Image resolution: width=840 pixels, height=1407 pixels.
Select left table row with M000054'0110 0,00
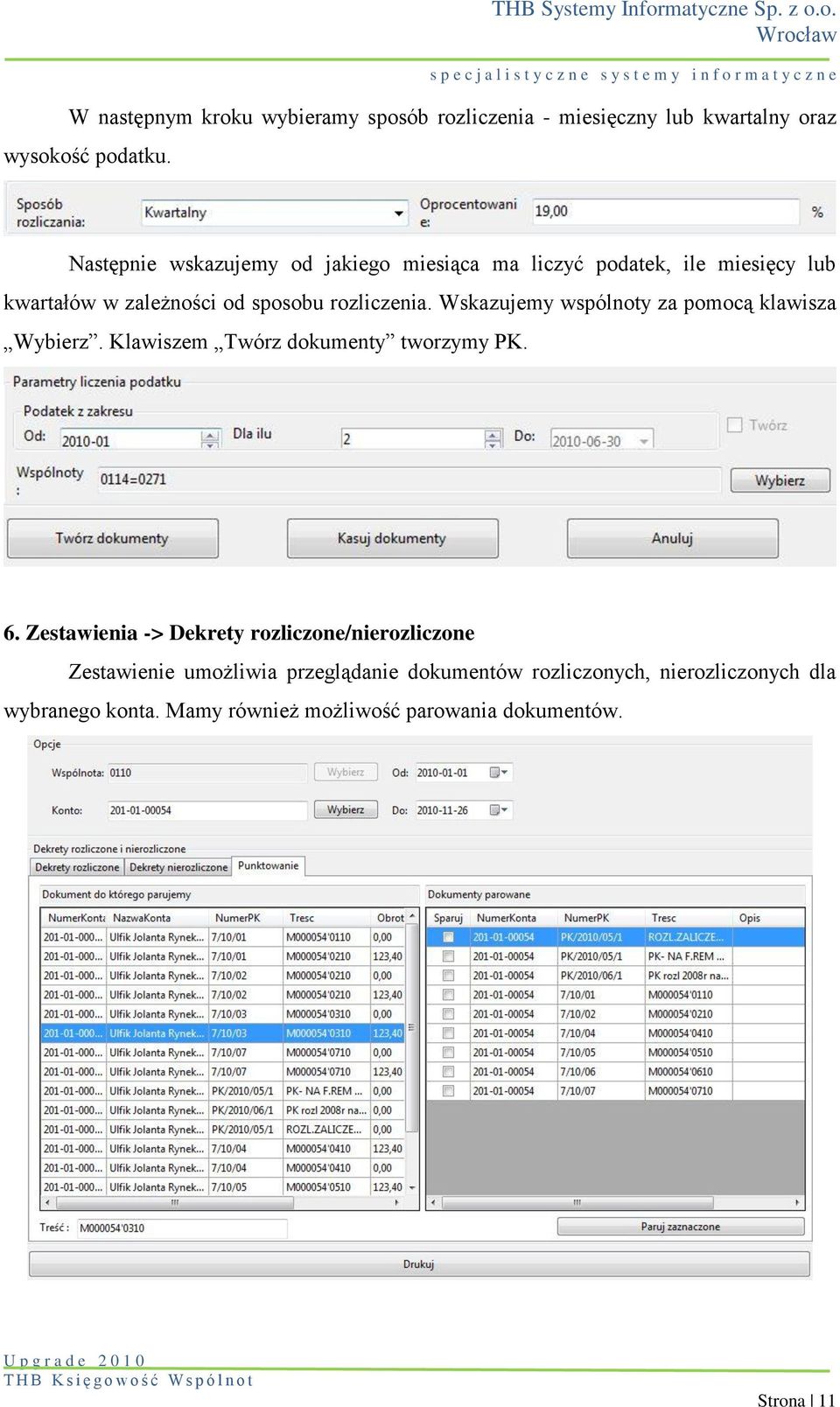[223, 937]
